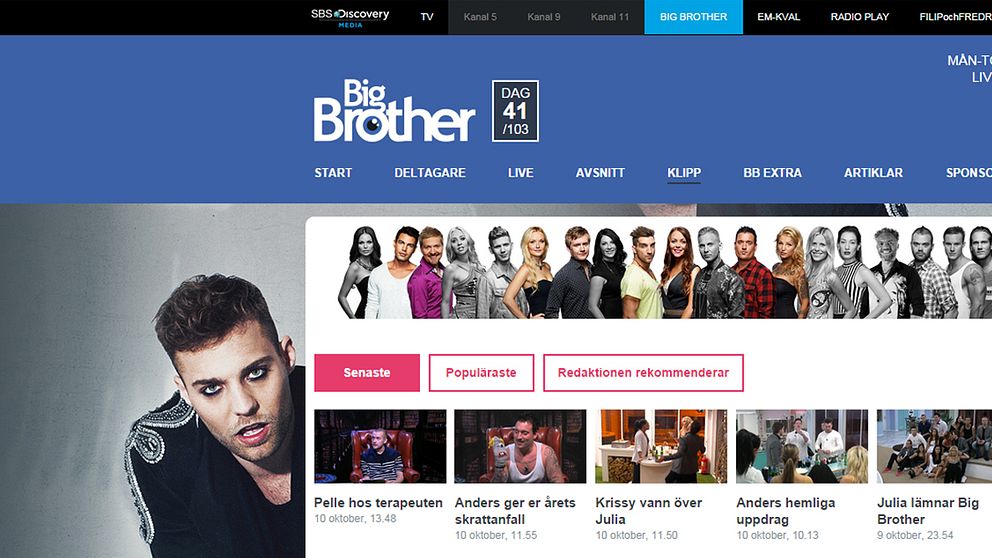Click the contestants group banner image

tap(664, 272)
